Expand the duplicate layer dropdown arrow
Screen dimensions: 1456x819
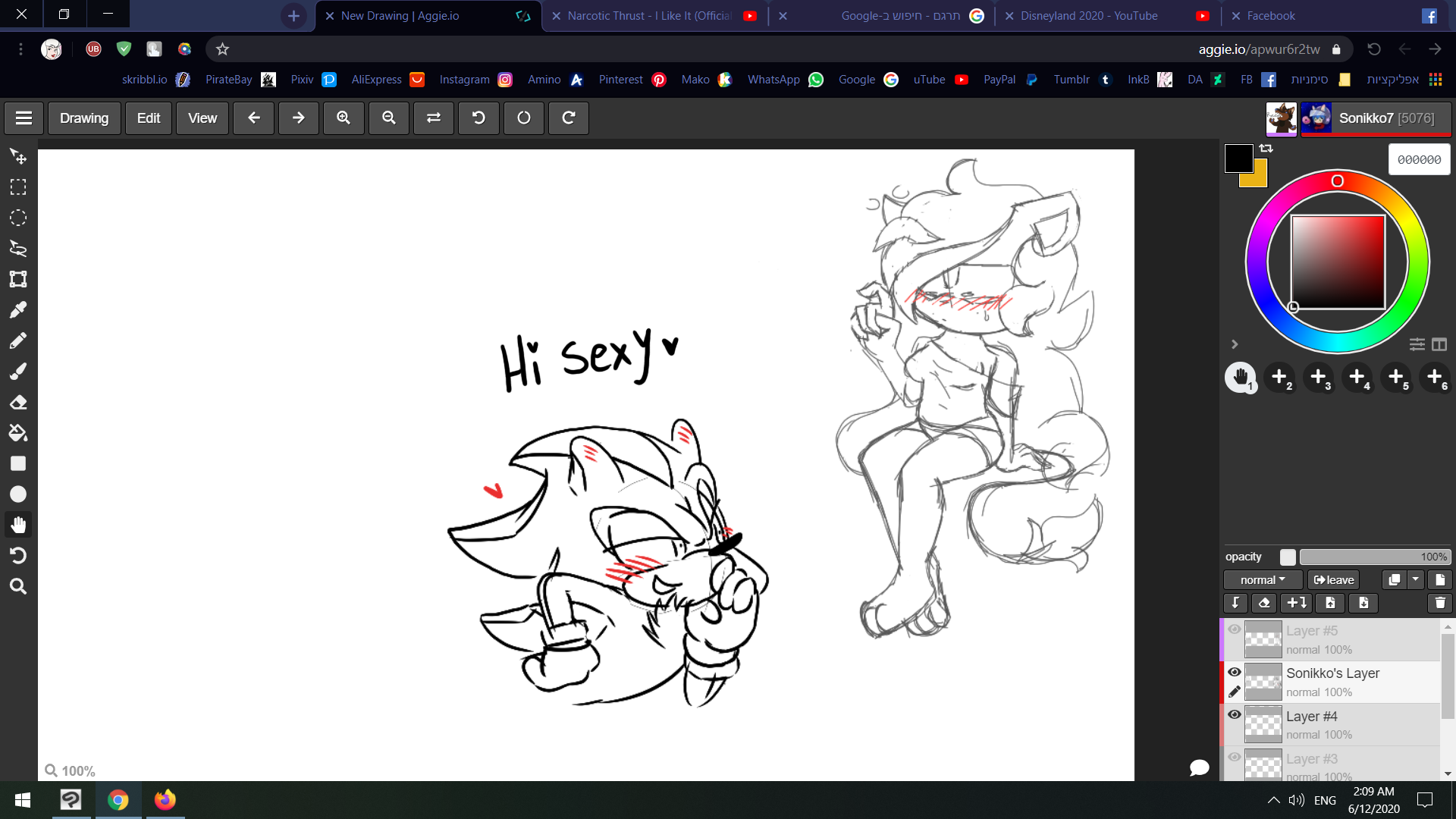coord(1416,579)
